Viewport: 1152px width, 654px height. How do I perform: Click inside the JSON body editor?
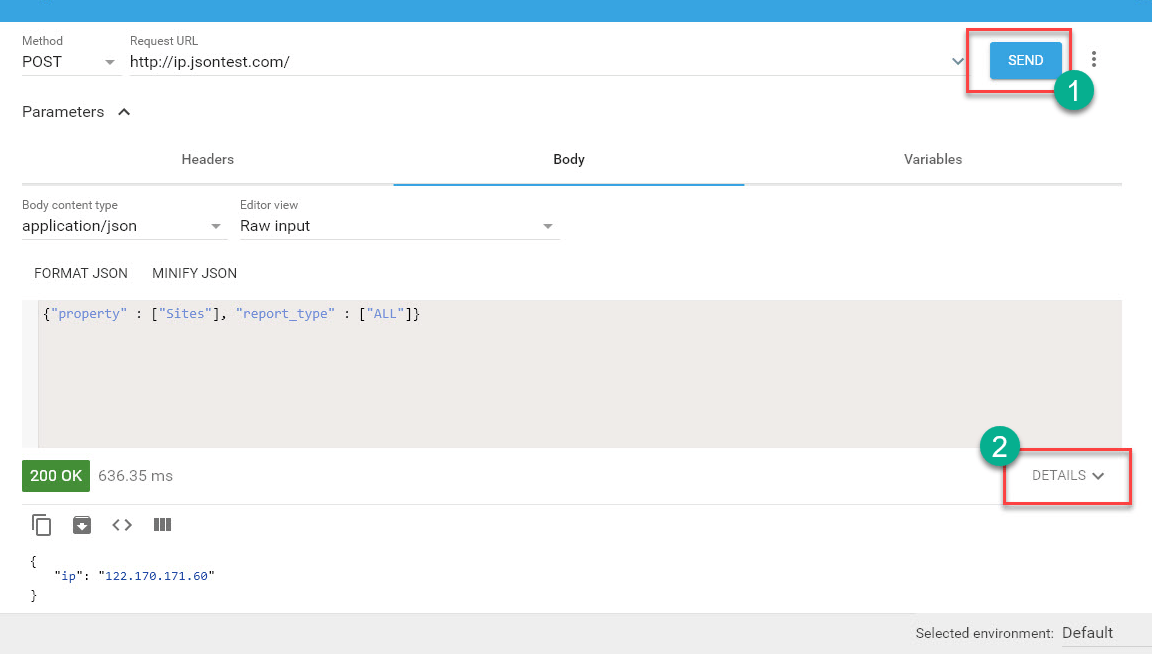point(580,380)
